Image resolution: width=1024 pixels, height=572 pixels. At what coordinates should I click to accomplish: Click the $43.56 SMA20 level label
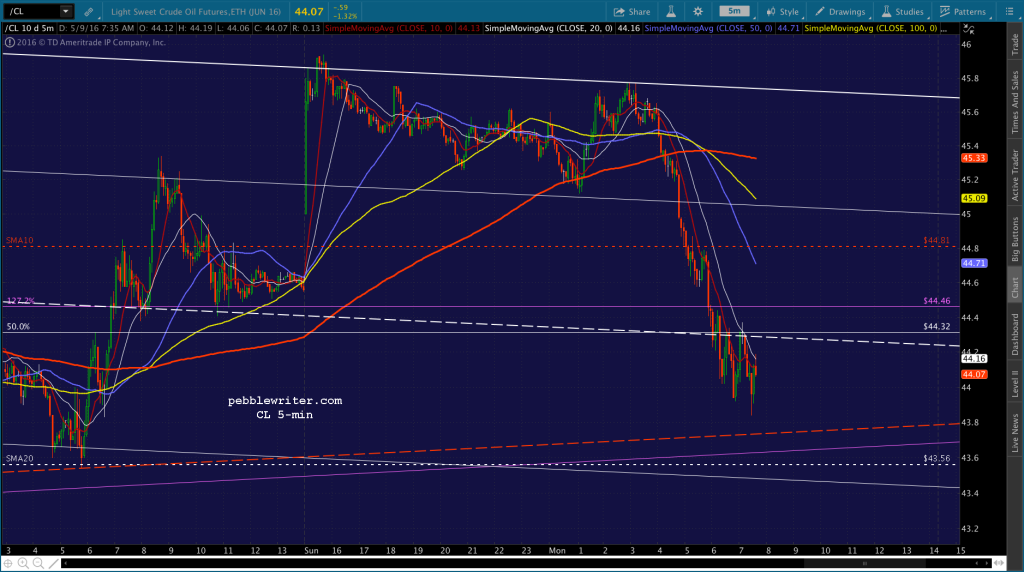tap(936, 458)
